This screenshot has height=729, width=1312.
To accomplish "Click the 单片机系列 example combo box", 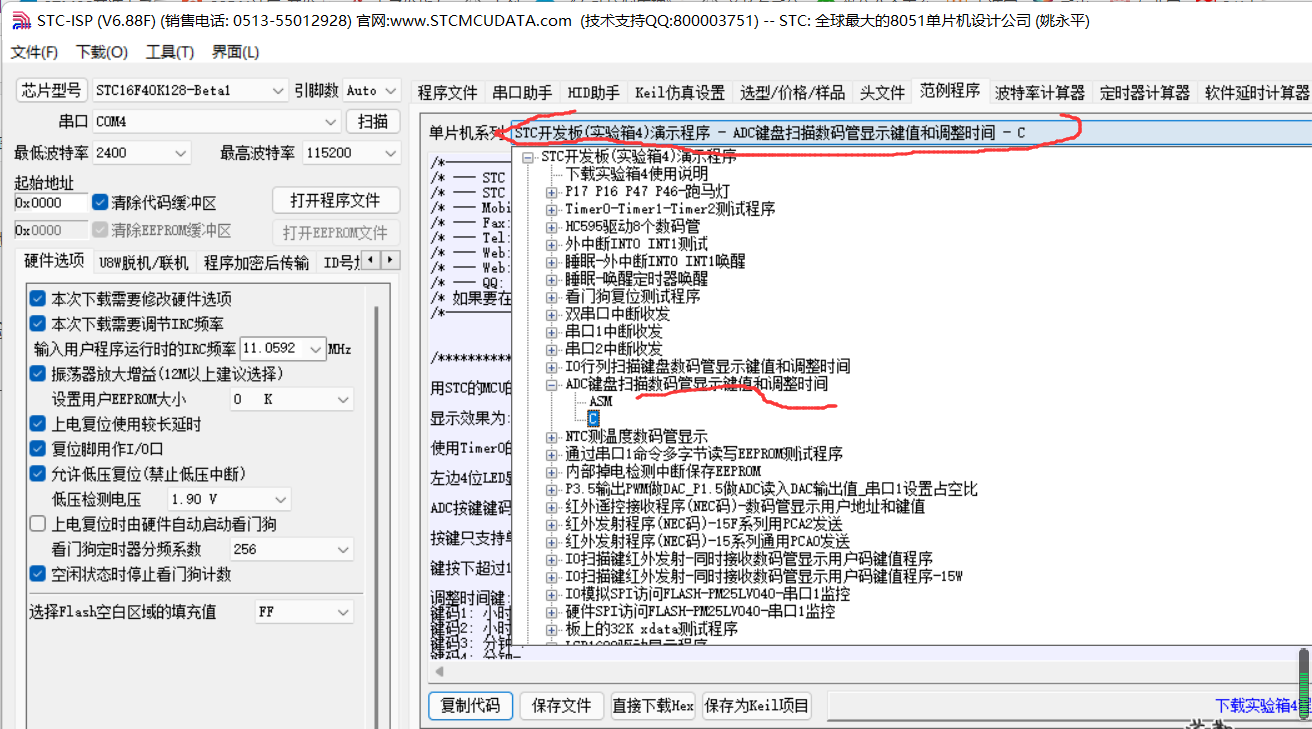I will click(x=910, y=132).
